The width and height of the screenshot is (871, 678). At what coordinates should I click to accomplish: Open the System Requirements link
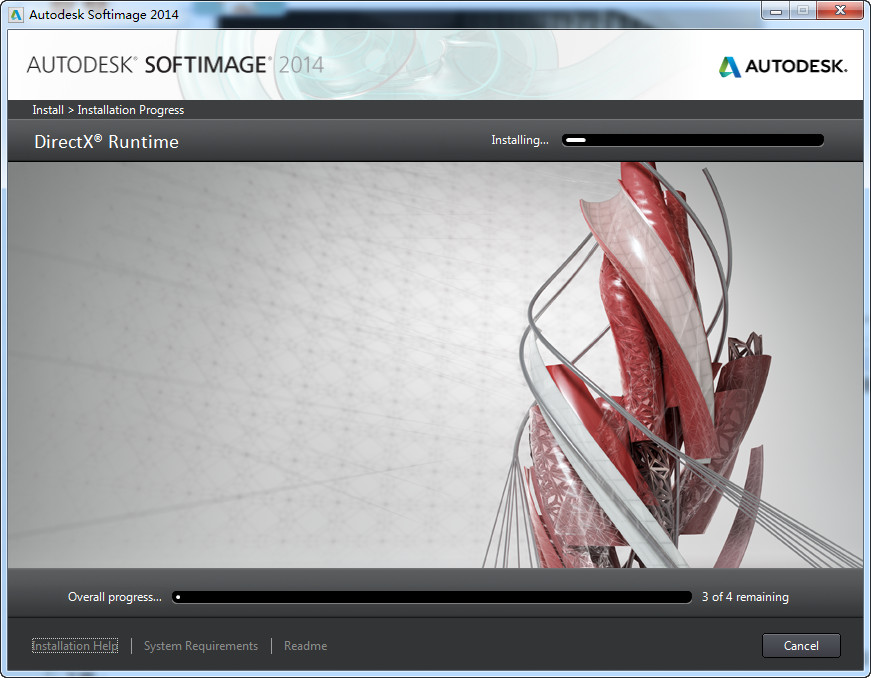coord(201,646)
